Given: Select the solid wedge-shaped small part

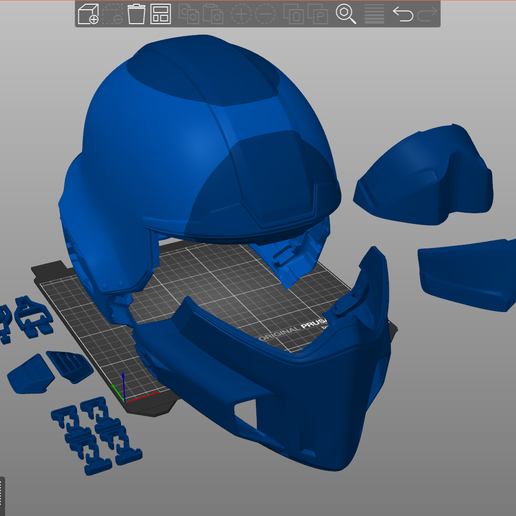Looking at the screenshot, I should (x=31, y=374).
